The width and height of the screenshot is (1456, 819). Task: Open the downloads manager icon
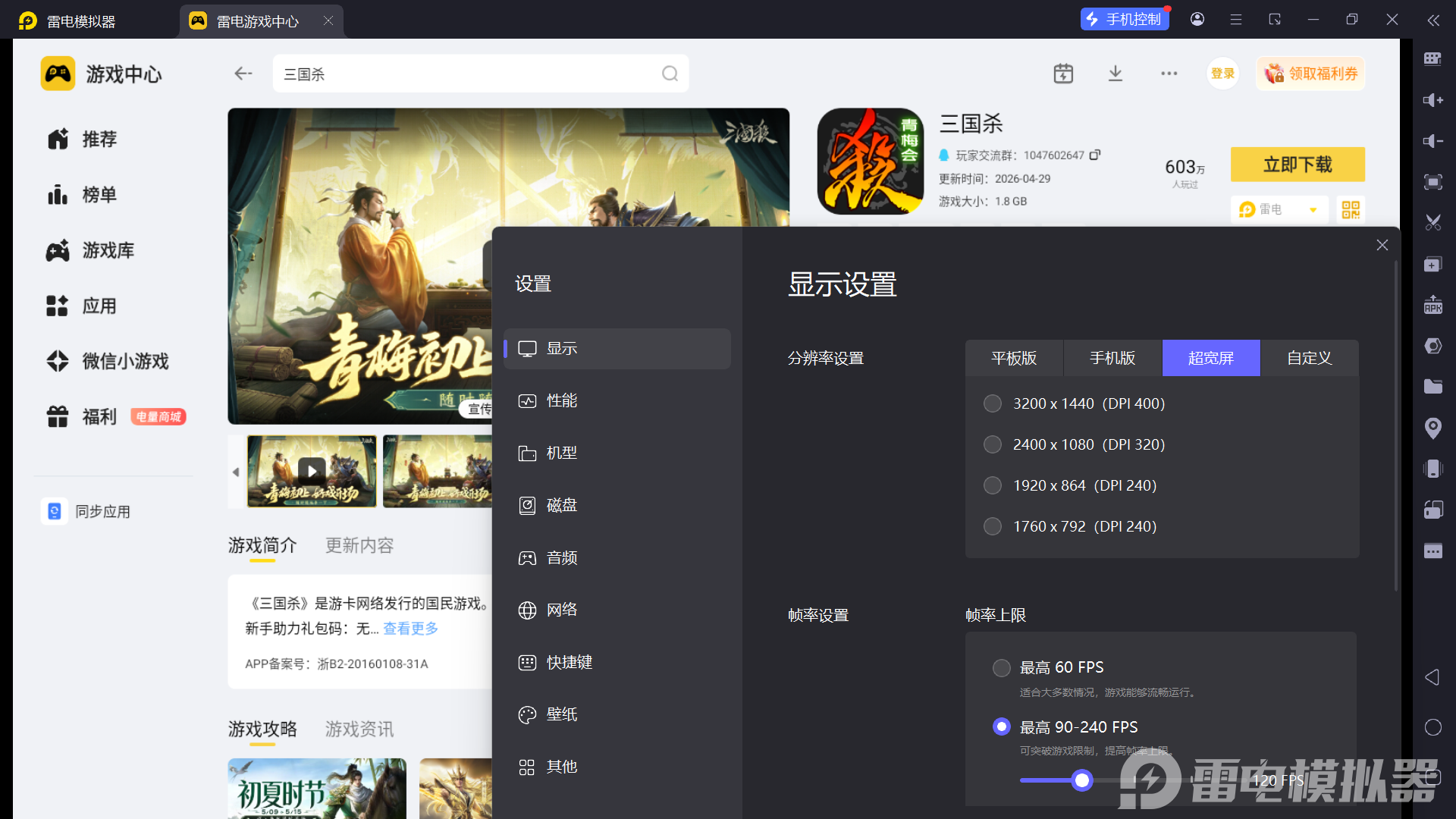(x=1116, y=74)
